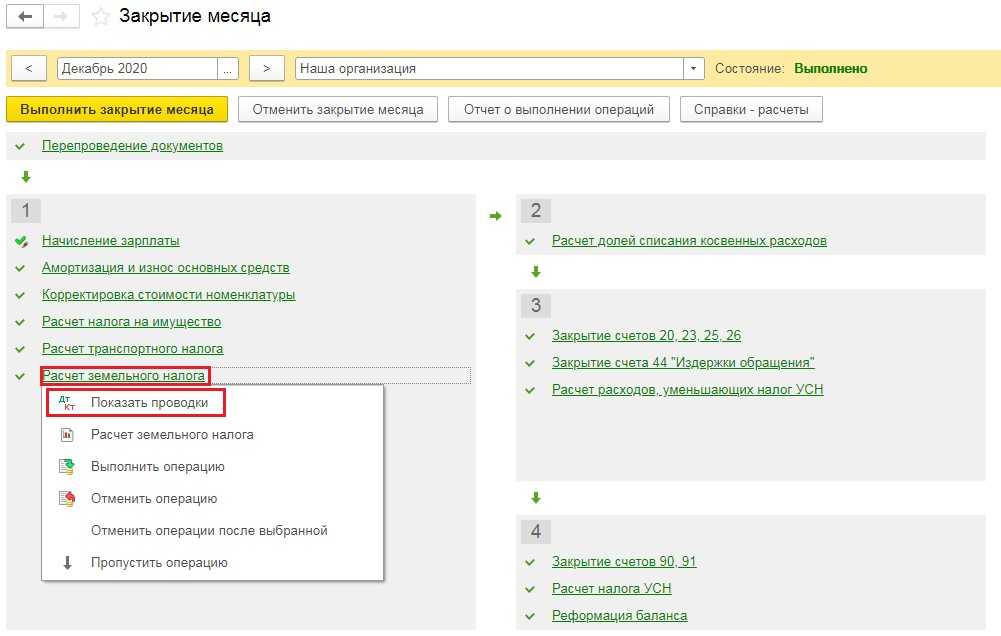Open Реформация баланса operation link
This screenshot has height=636, width=1001.
(x=619, y=616)
